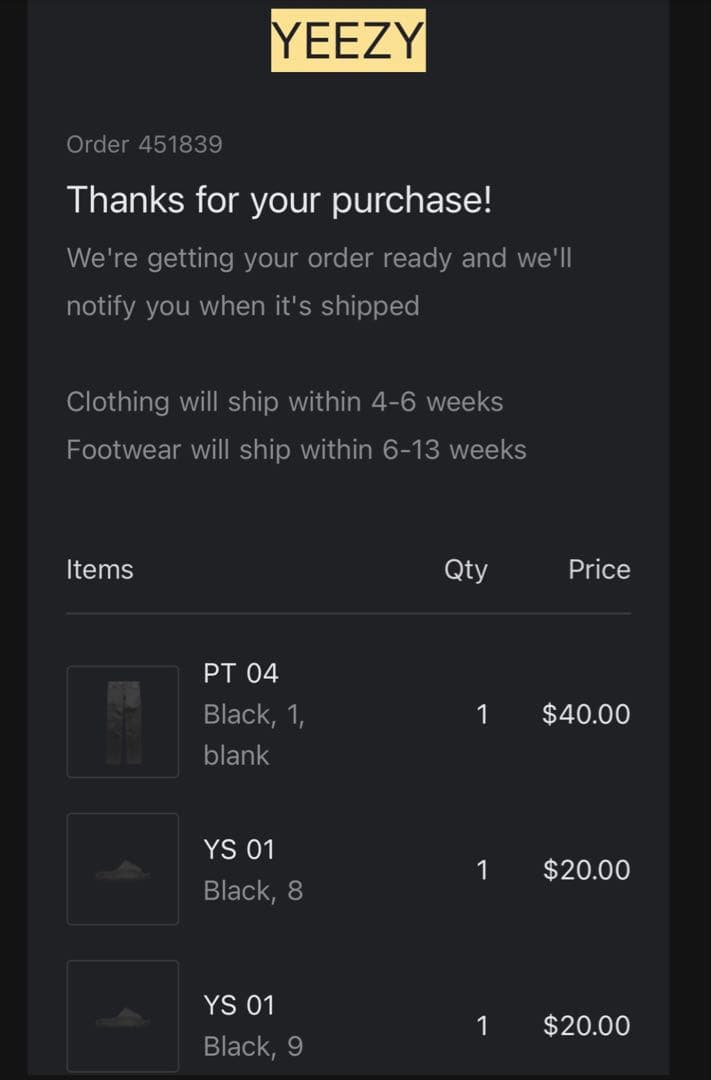711x1080 pixels.
Task: Open the PT 04 pants thumbnail
Action: 123,721
